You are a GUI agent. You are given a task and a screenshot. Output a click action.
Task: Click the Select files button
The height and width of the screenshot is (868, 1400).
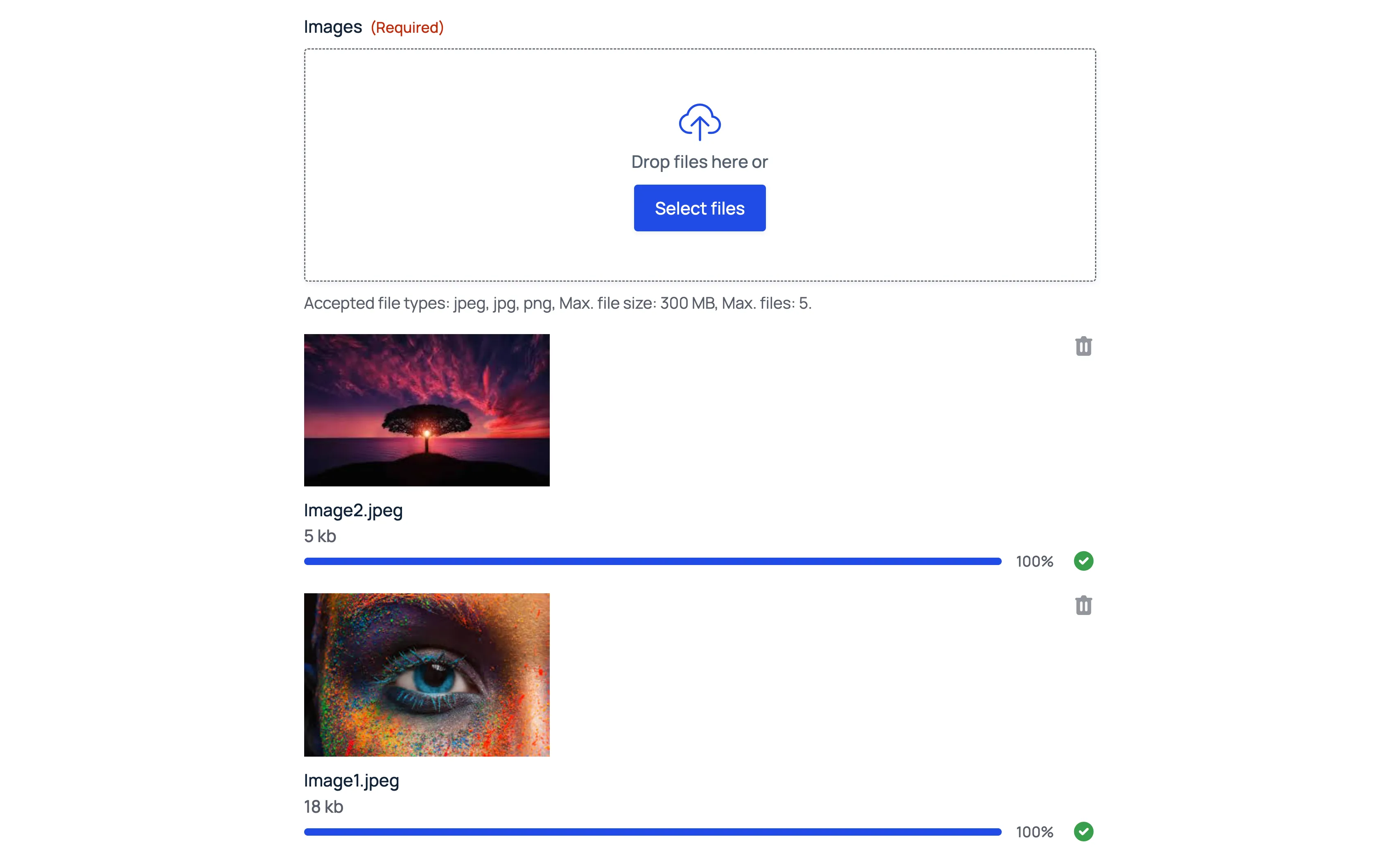point(699,208)
